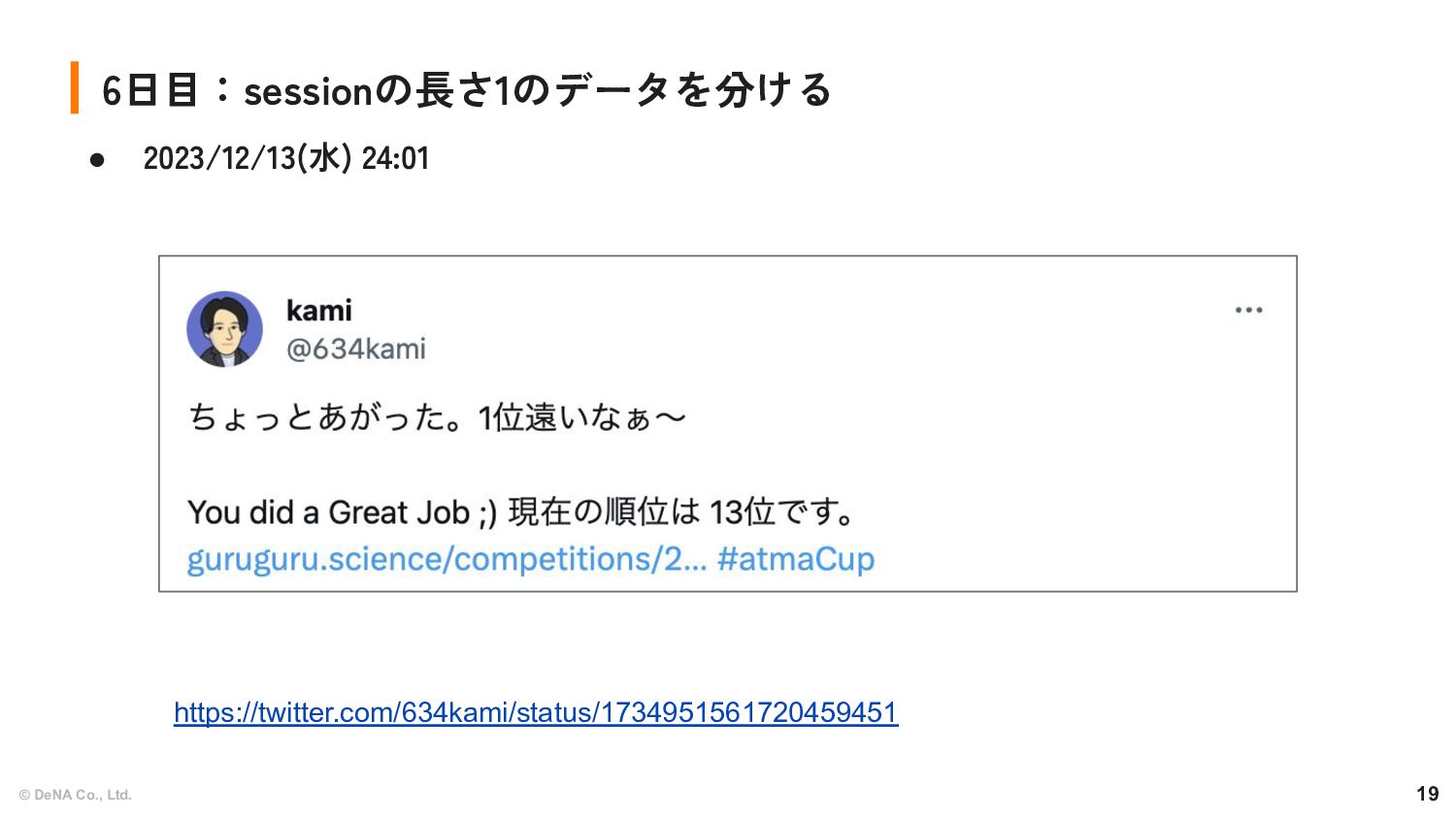Open the three-dot tweet options menu
This screenshot has height=819, width=1456.
pyautogui.click(x=1248, y=311)
